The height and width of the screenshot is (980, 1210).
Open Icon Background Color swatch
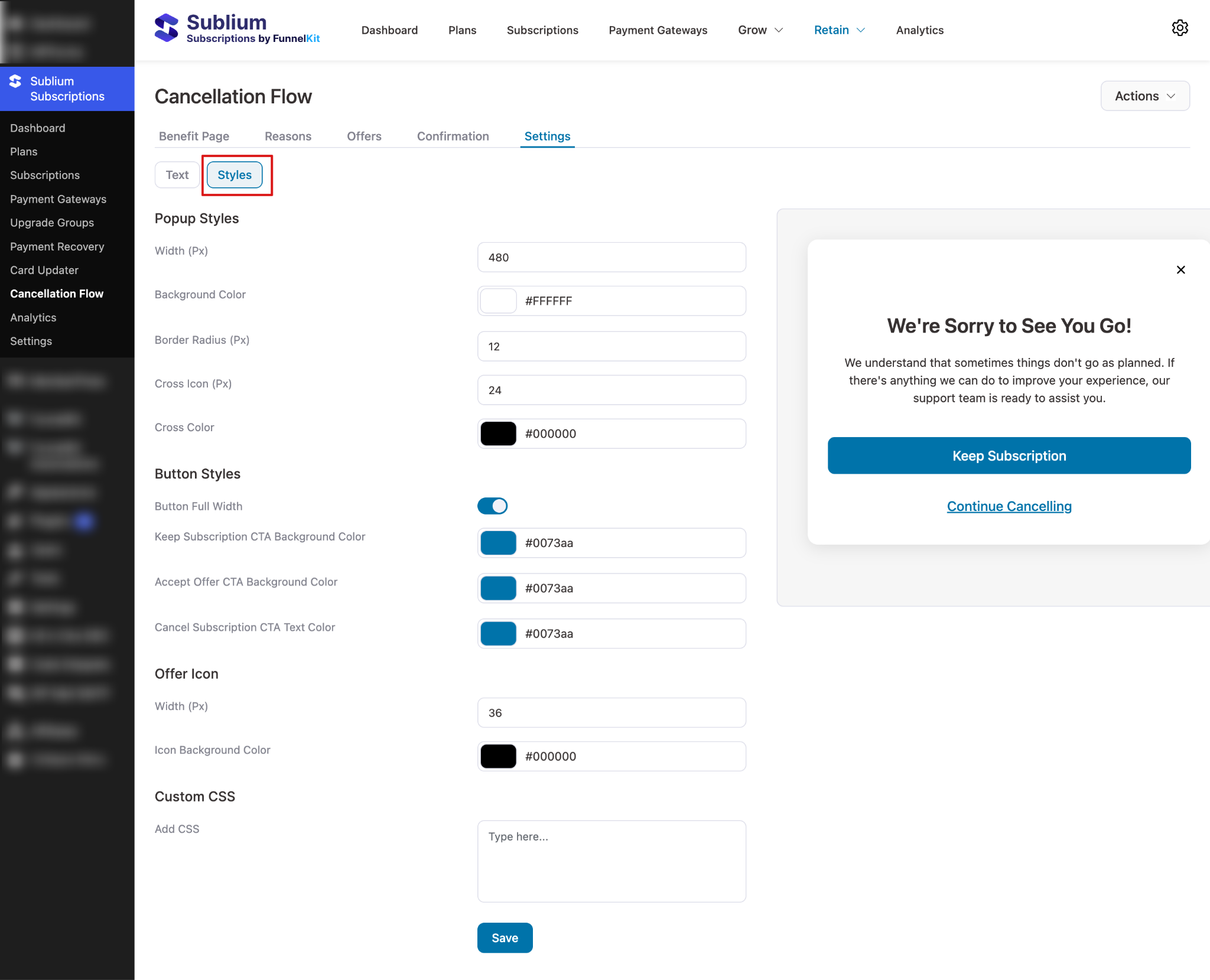tap(498, 756)
